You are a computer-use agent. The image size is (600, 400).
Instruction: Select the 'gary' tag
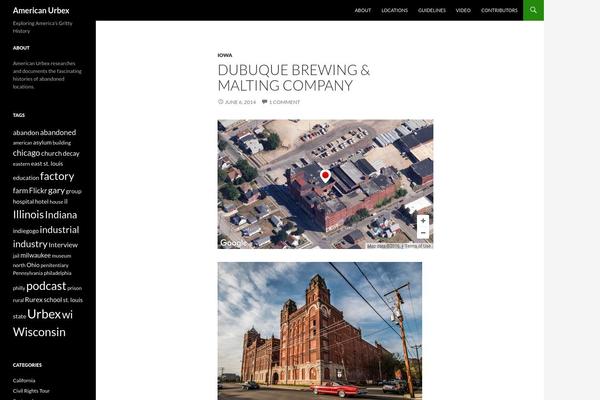(x=56, y=191)
